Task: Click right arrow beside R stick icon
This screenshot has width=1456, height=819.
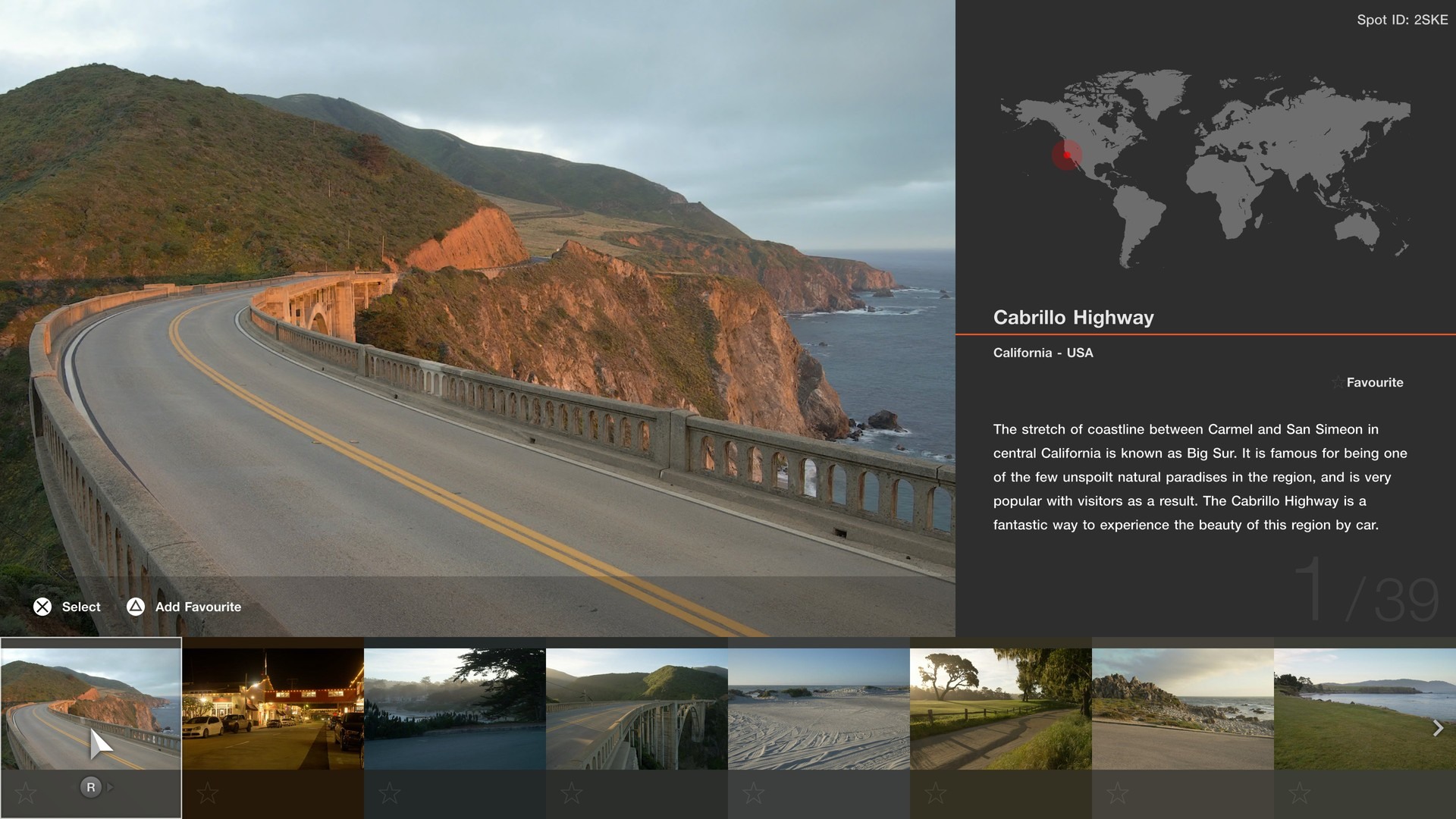Action: pos(111,787)
